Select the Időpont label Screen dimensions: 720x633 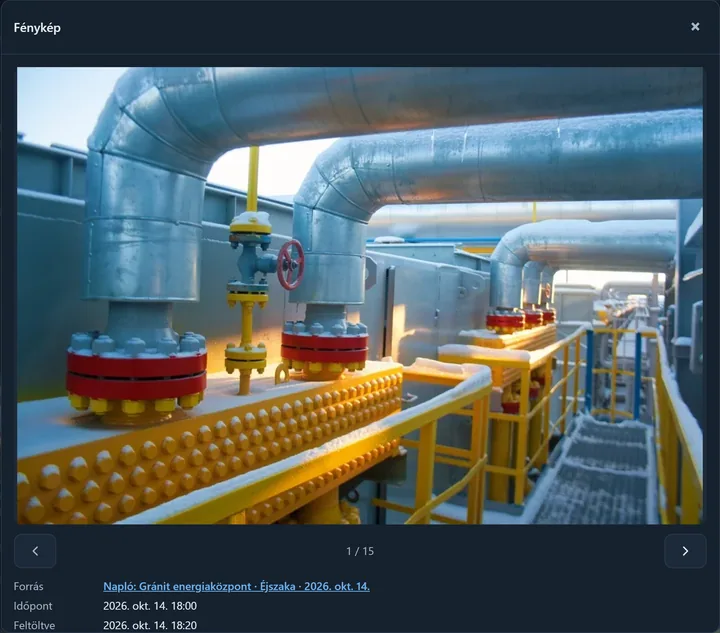(33, 606)
